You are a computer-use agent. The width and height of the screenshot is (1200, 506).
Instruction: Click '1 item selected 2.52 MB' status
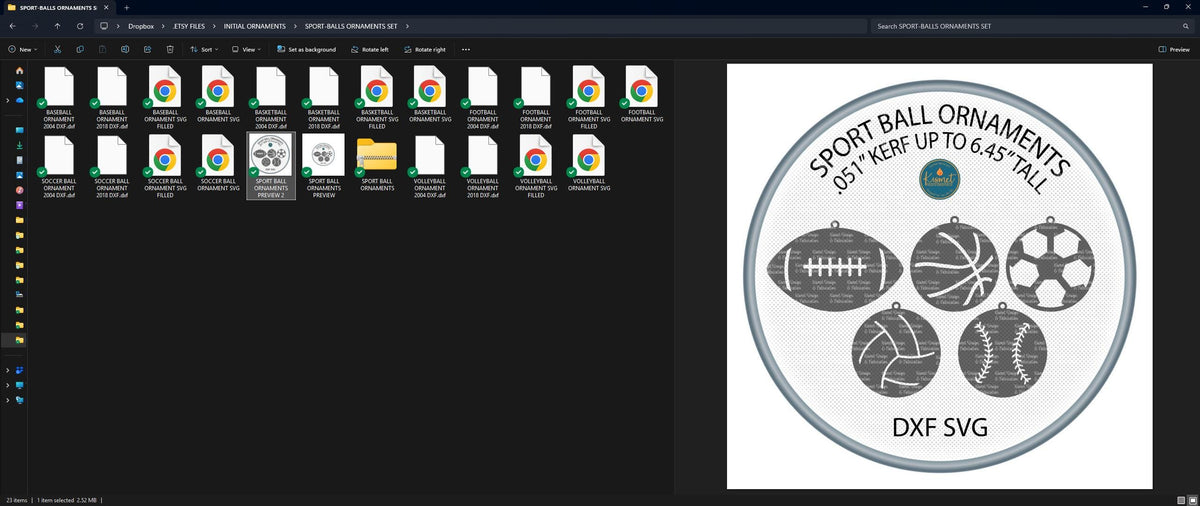tap(67, 499)
